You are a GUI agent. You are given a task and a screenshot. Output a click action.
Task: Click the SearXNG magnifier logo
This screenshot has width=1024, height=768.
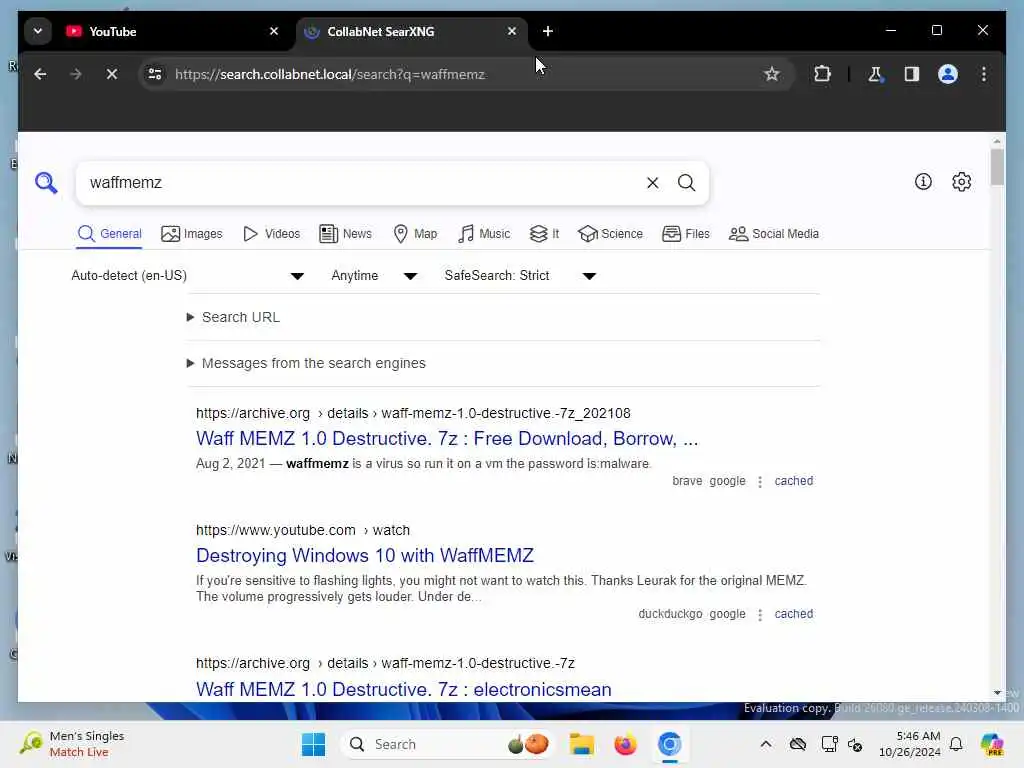pyautogui.click(x=46, y=183)
